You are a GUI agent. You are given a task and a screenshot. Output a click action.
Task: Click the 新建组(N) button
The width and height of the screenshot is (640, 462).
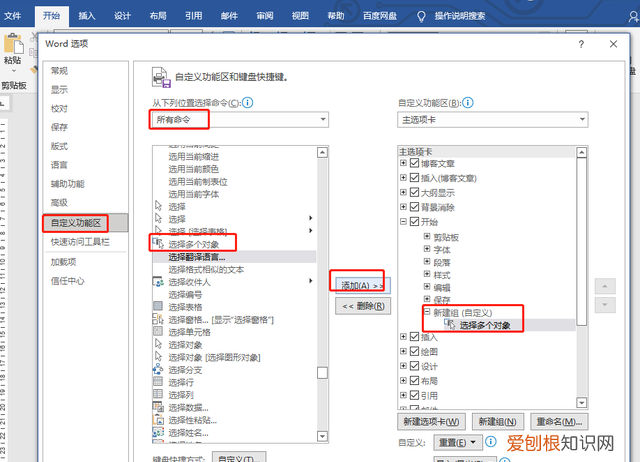[498, 421]
